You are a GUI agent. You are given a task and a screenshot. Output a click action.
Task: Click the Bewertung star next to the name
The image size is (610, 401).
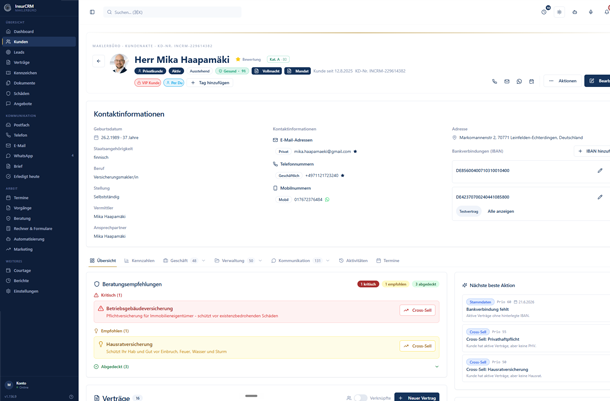(238, 59)
